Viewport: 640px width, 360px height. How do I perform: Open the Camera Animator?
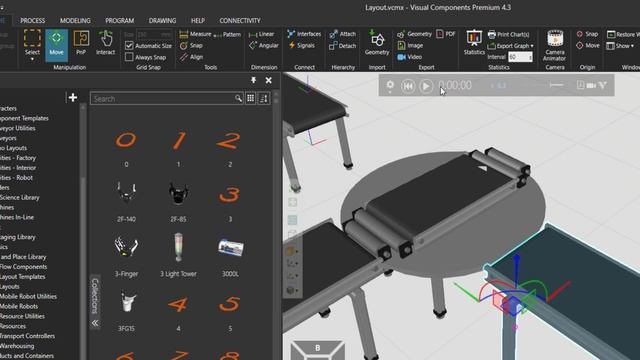tap(554, 45)
